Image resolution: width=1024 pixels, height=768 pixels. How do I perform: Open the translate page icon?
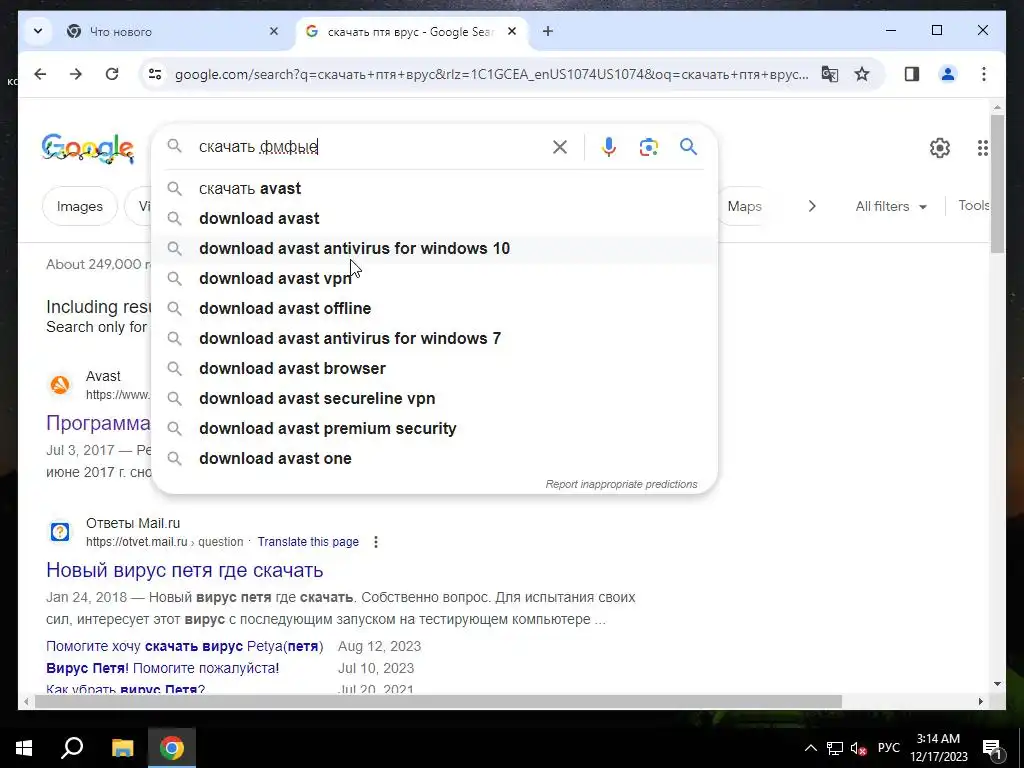[x=829, y=74]
